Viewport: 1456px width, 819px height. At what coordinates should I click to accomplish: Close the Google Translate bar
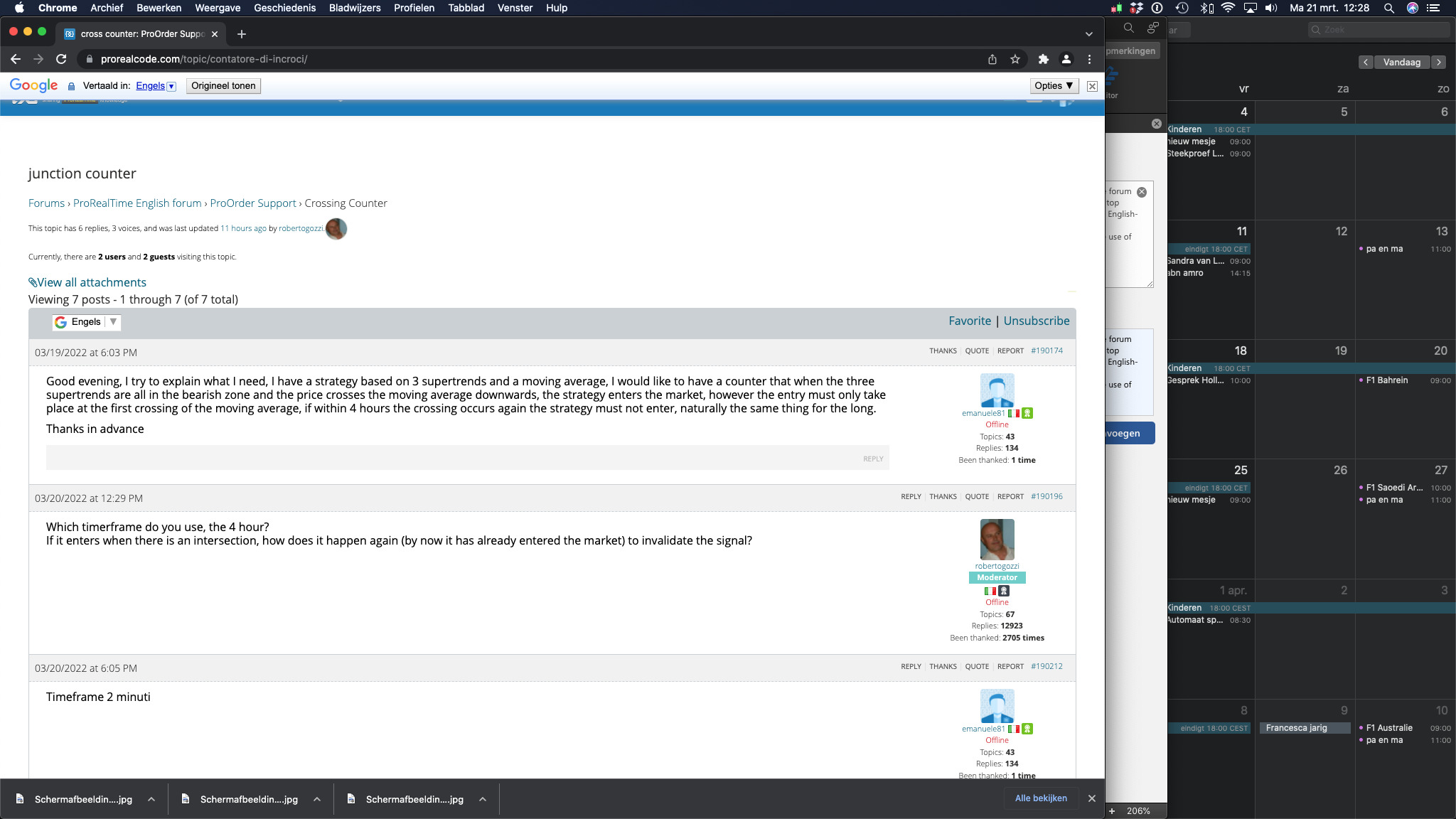click(x=1092, y=86)
